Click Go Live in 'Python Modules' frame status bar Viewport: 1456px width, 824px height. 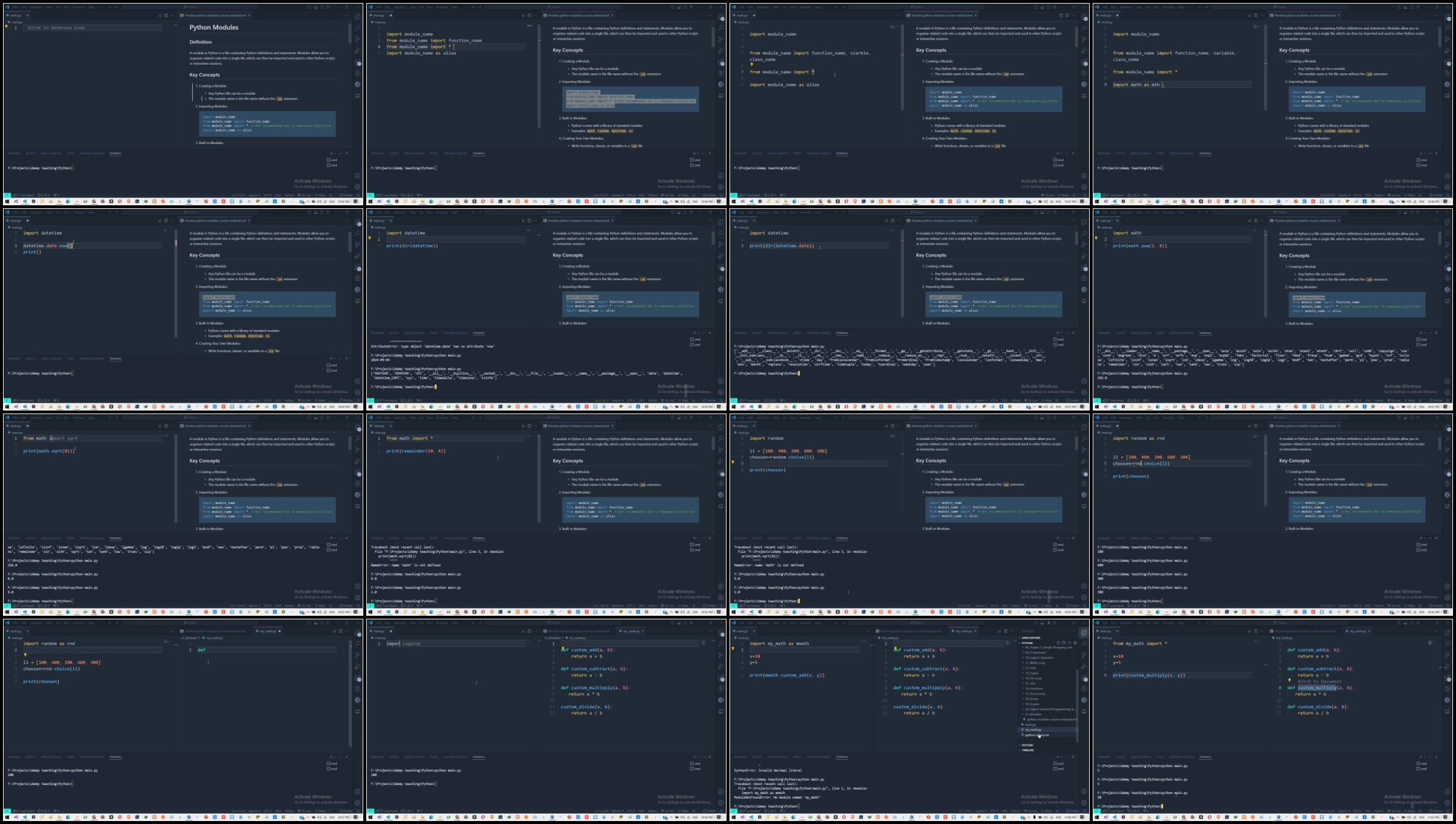pyautogui.click(x=305, y=195)
